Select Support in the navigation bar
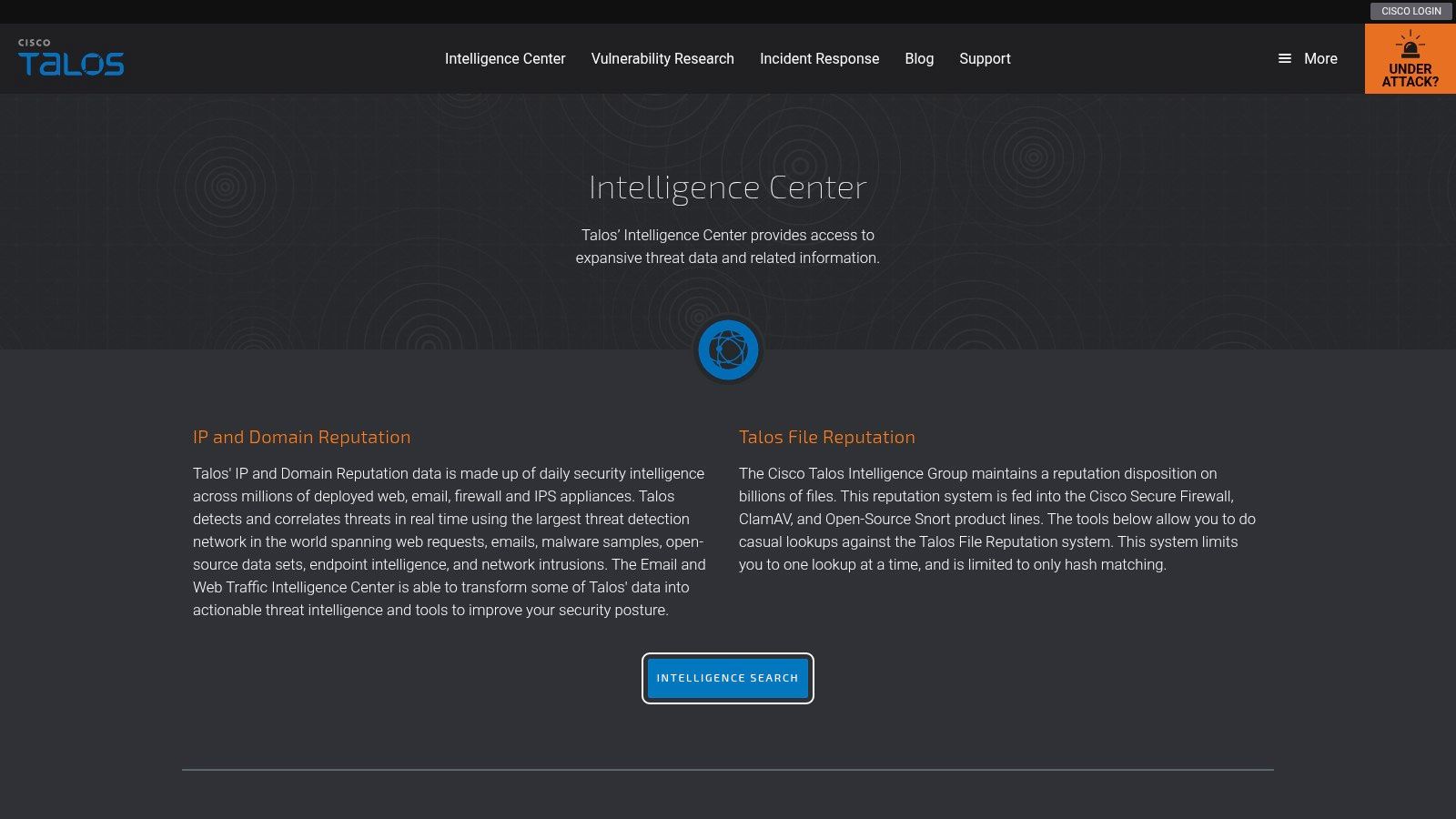 tap(985, 58)
